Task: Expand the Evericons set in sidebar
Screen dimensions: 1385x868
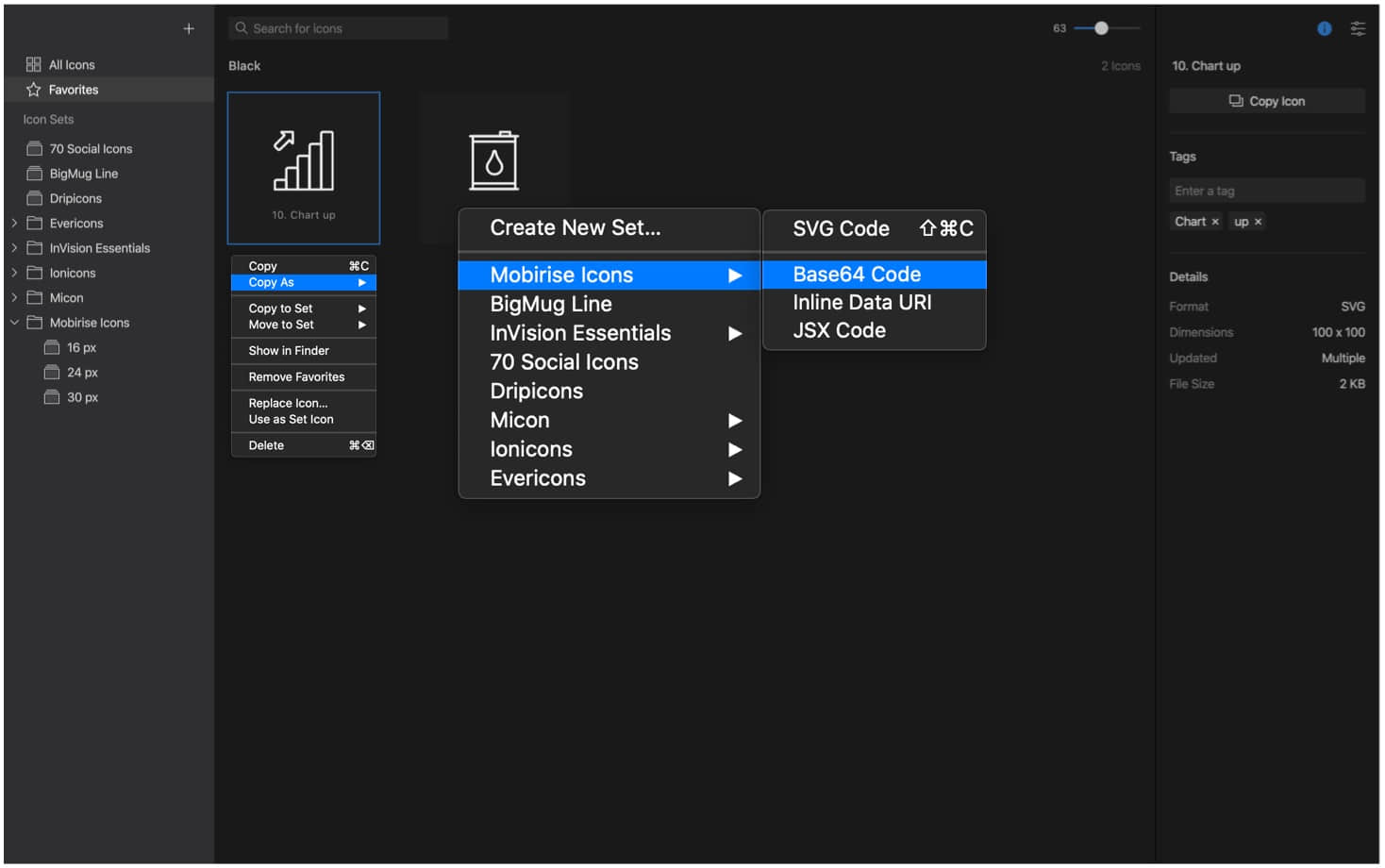Action: coord(14,224)
